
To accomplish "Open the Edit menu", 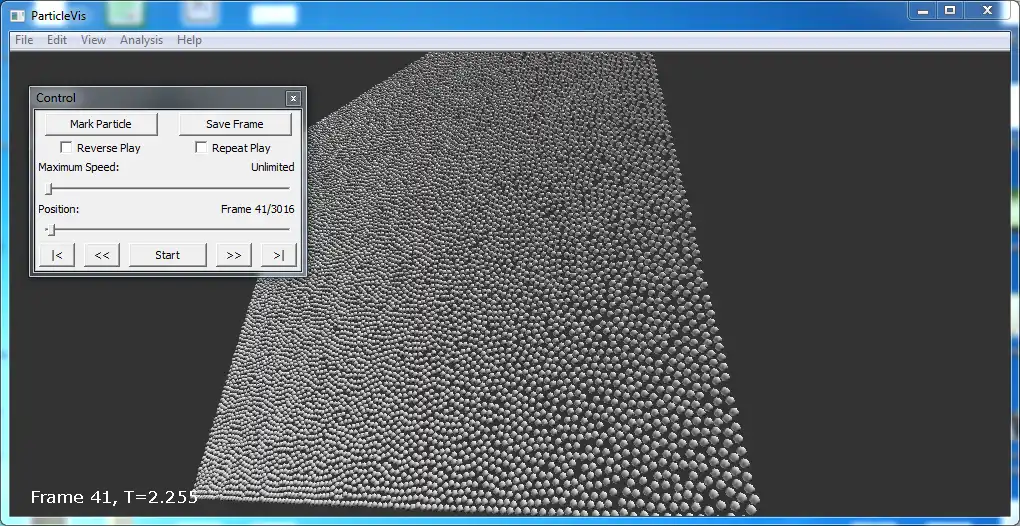I will (x=57, y=40).
